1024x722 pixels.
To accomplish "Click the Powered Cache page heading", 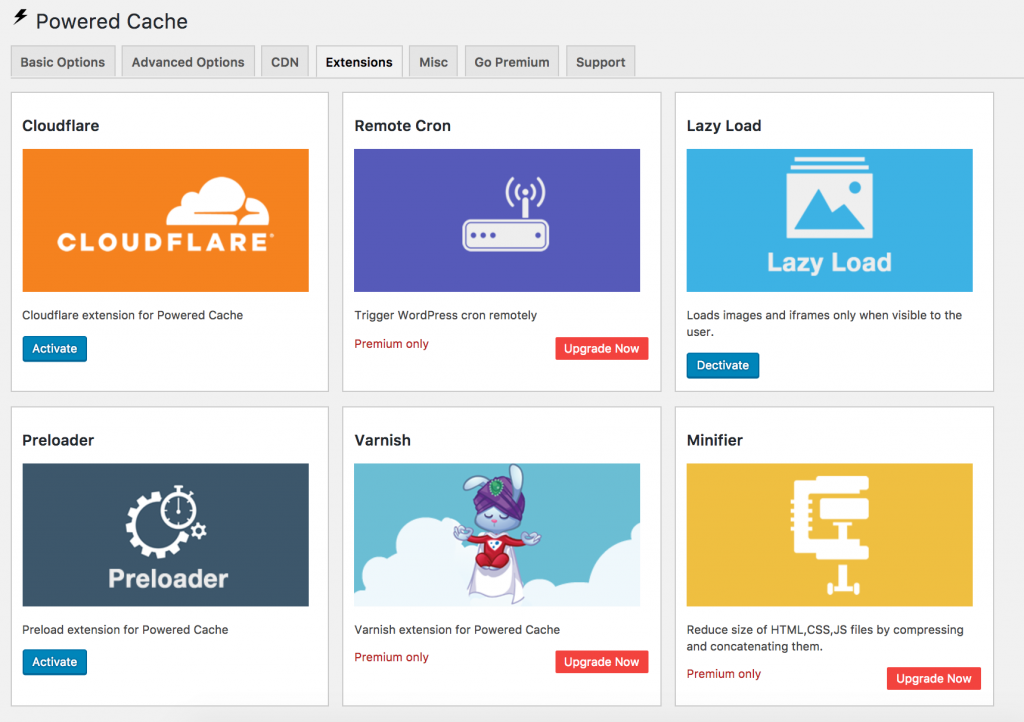I will coord(112,22).
